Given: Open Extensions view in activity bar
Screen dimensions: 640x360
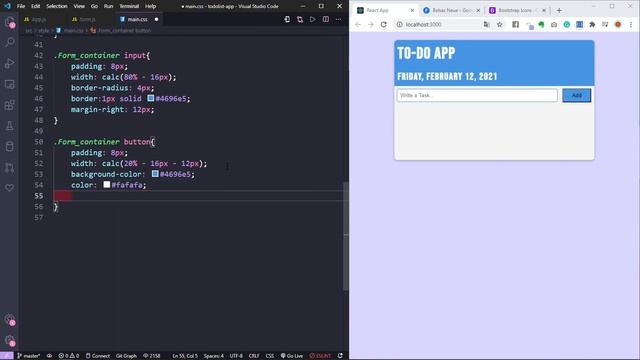Looking at the screenshot, I should point(9,105).
